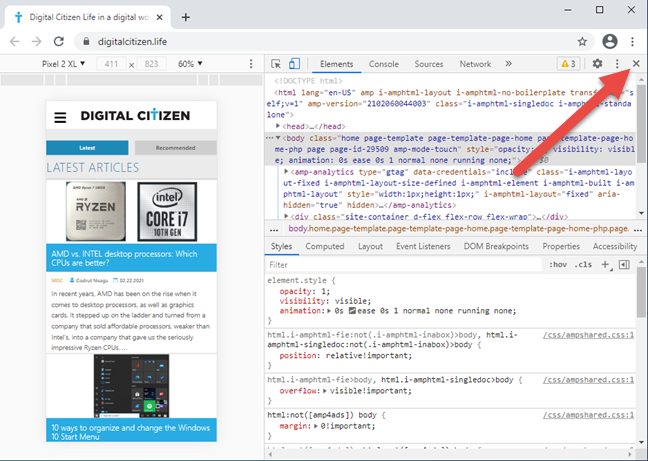
Task: Open the ease timing function editor swatch
Action: point(352,311)
